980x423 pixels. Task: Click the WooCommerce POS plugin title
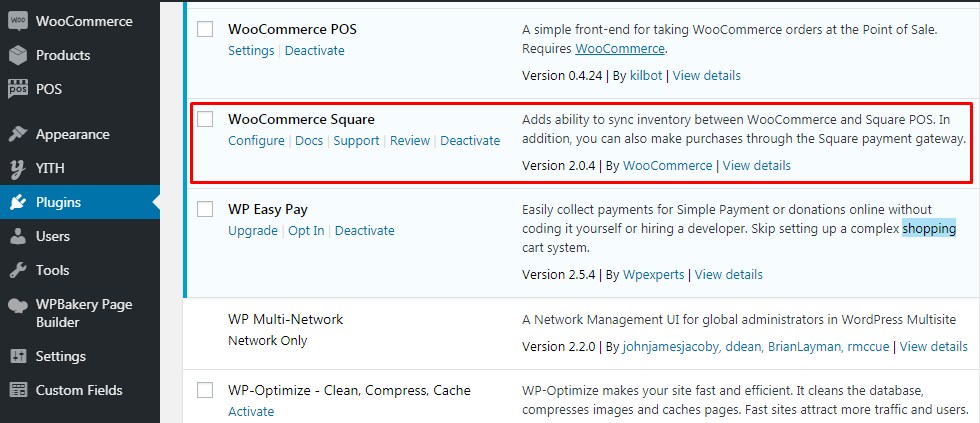click(292, 29)
